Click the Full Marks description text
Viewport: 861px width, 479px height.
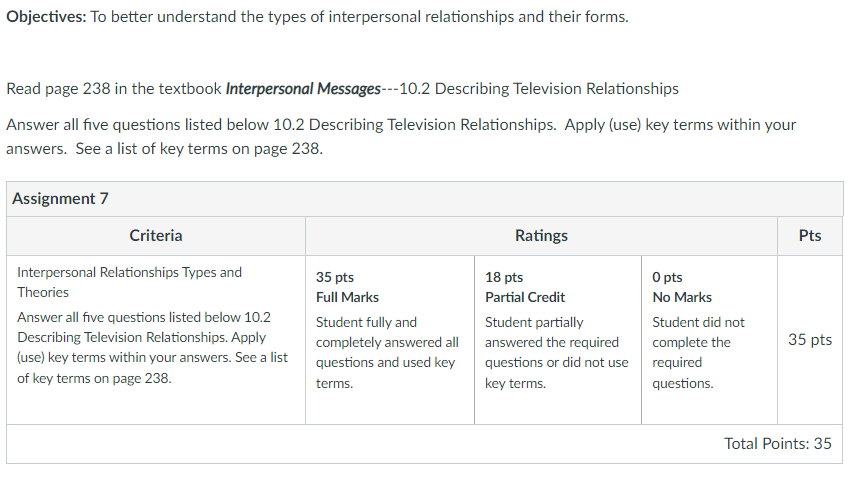tap(387, 353)
